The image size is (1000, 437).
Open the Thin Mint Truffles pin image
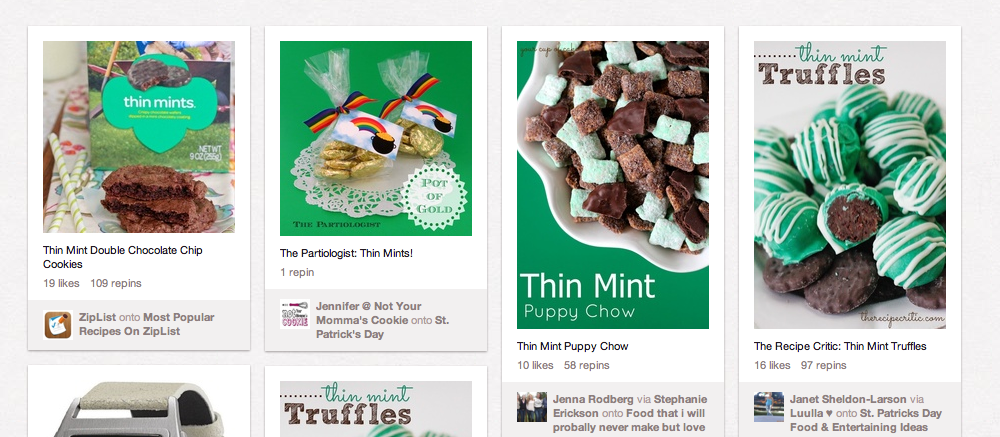pos(849,185)
